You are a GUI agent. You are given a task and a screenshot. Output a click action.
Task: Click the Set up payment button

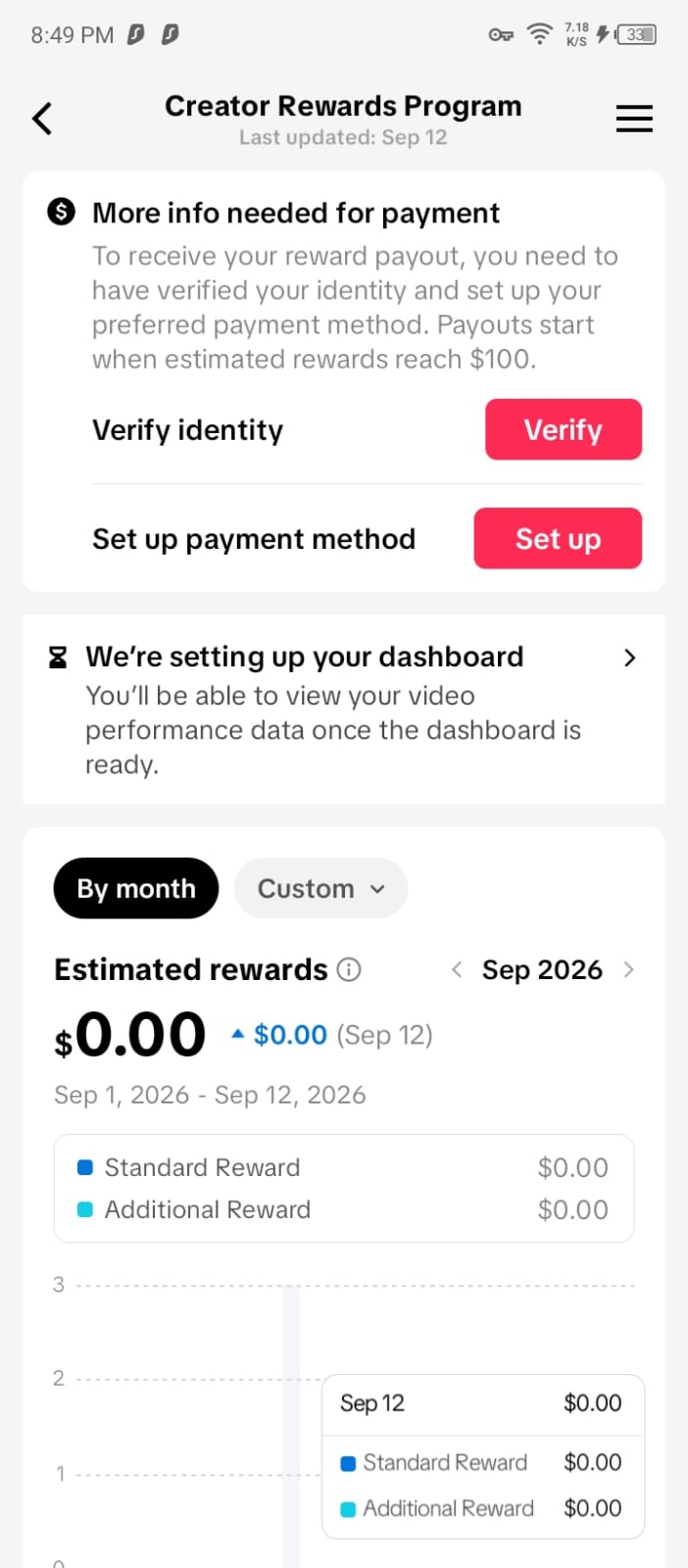click(558, 538)
